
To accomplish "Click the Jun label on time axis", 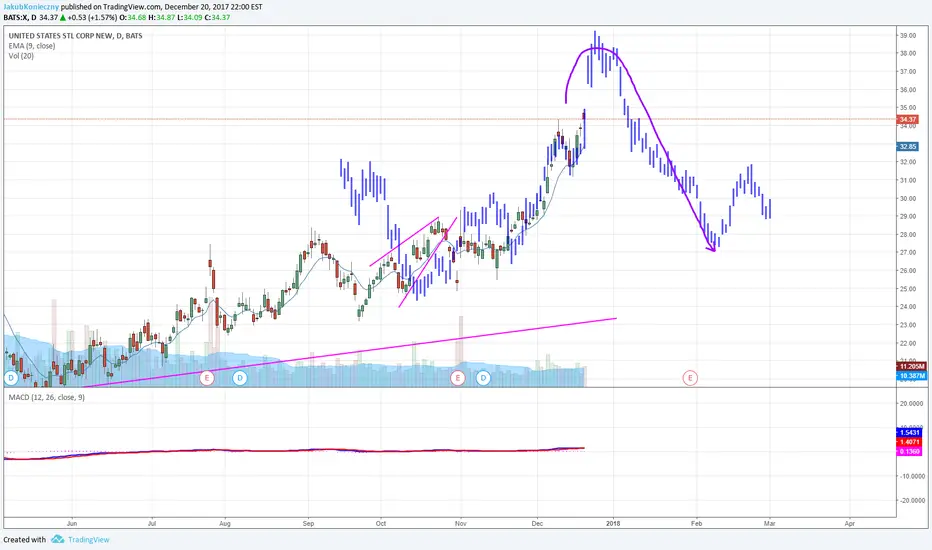I will tap(72, 524).
